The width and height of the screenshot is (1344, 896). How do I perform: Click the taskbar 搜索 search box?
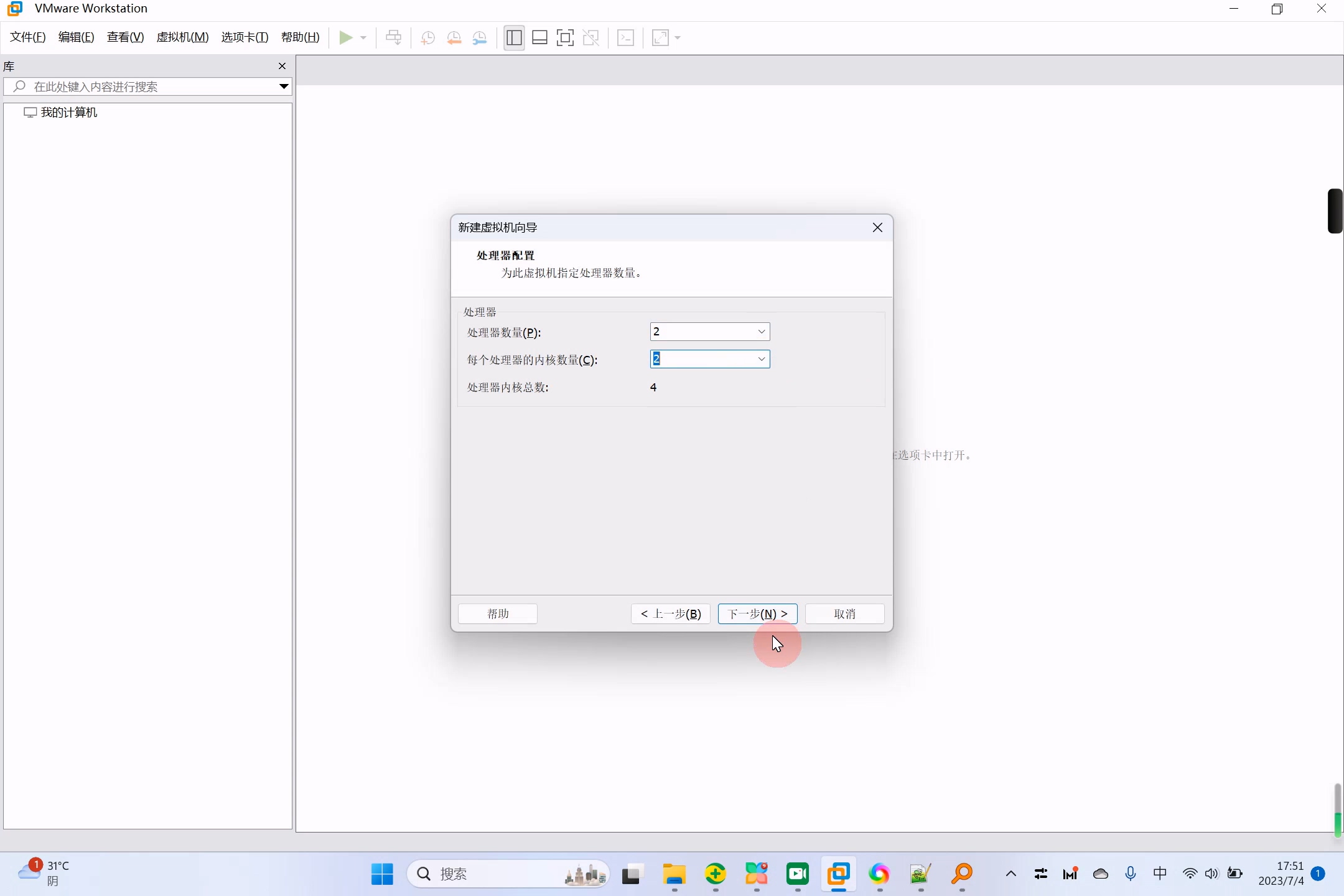pos(508,874)
